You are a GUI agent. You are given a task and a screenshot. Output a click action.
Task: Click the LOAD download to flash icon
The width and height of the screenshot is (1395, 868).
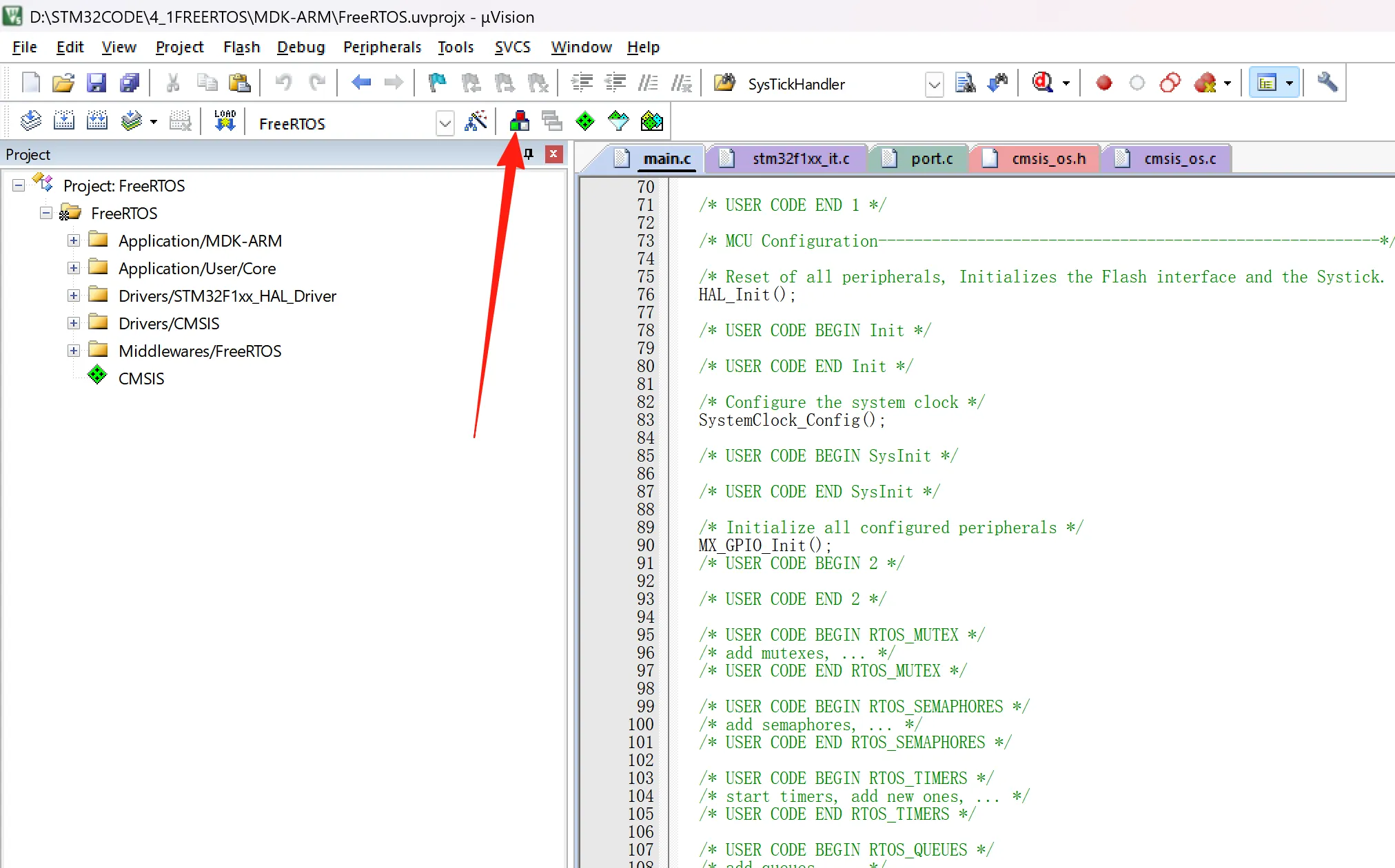click(225, 122)
